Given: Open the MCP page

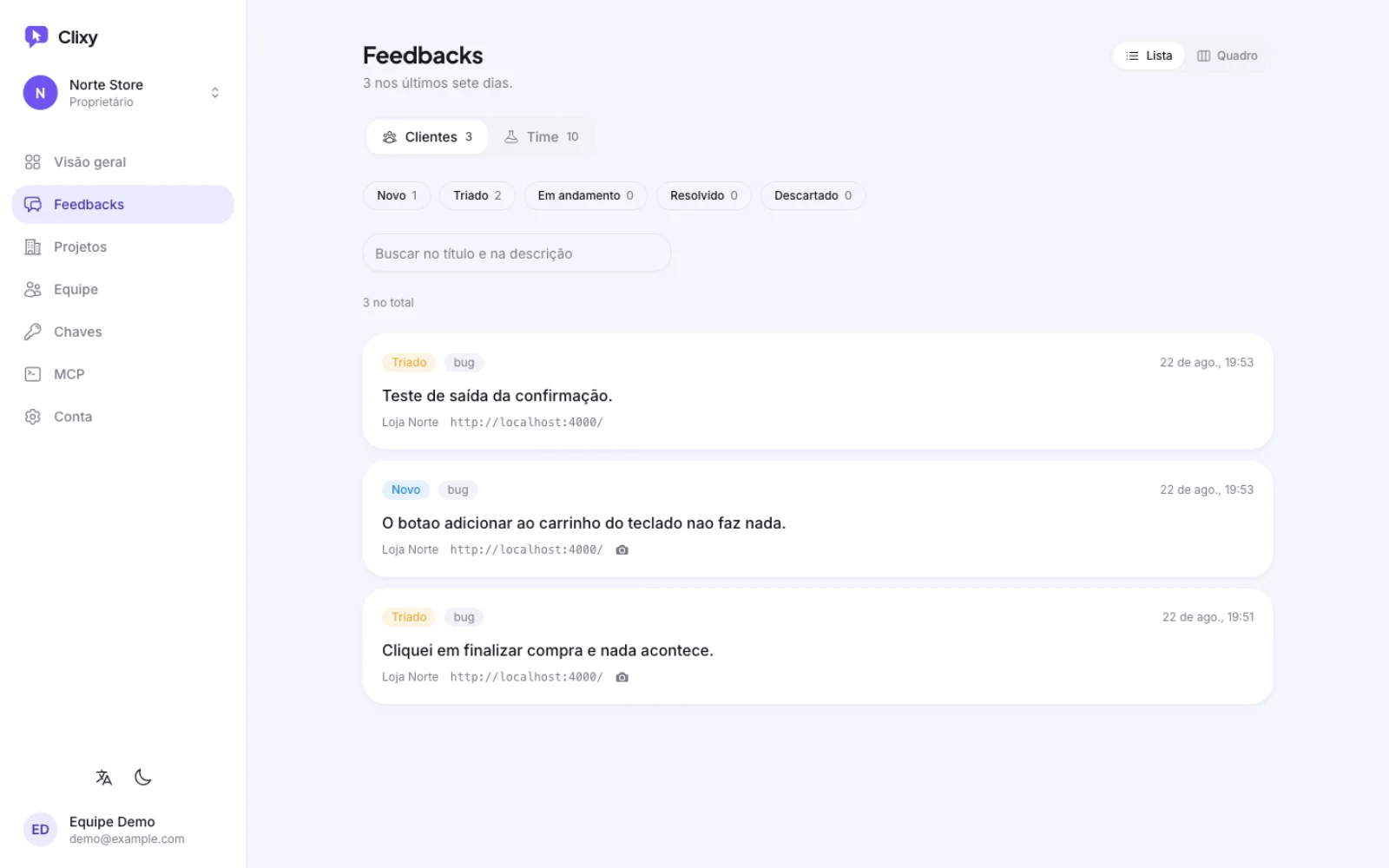Looking at the screenshot, I should point(122,375).
